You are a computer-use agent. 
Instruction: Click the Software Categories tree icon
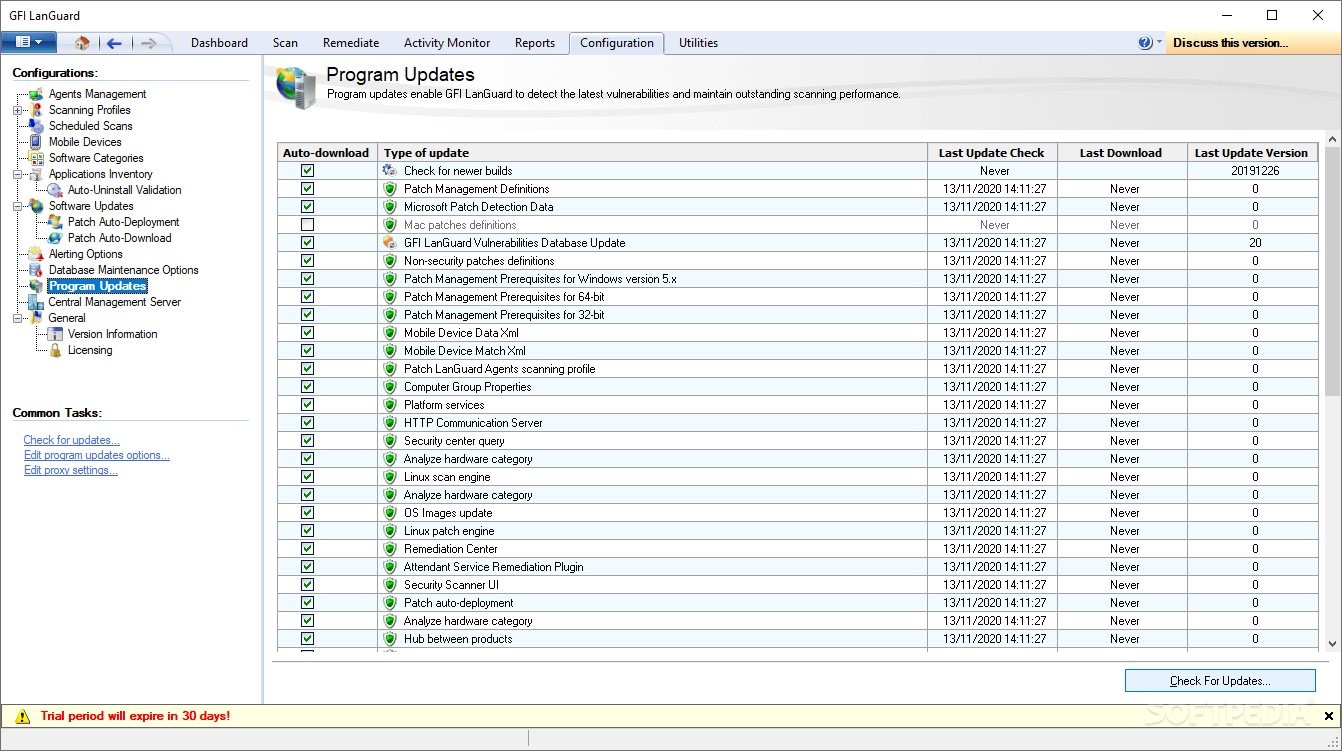[x=36, y=158]
